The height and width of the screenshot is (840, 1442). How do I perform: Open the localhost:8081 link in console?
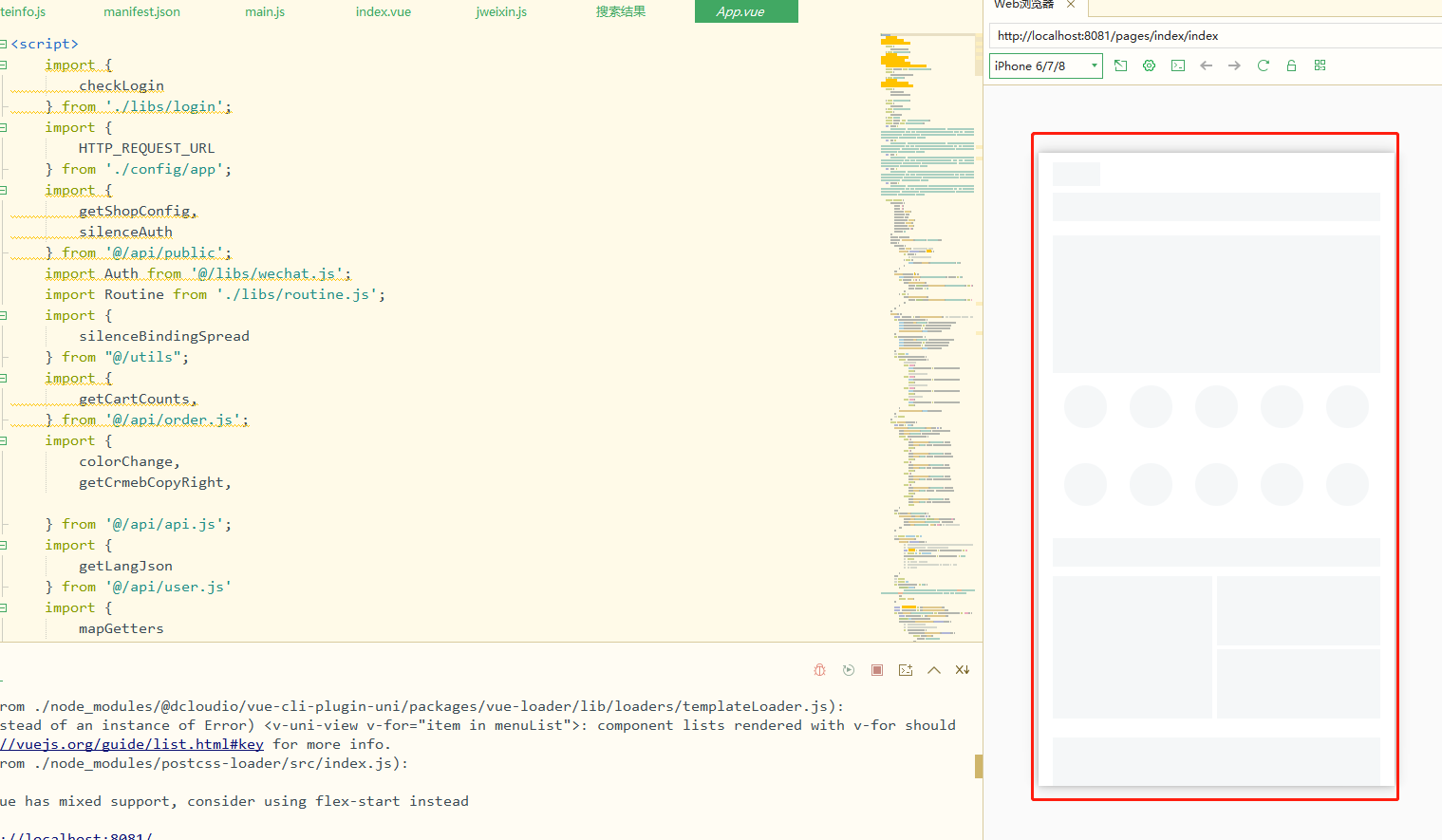76,835
